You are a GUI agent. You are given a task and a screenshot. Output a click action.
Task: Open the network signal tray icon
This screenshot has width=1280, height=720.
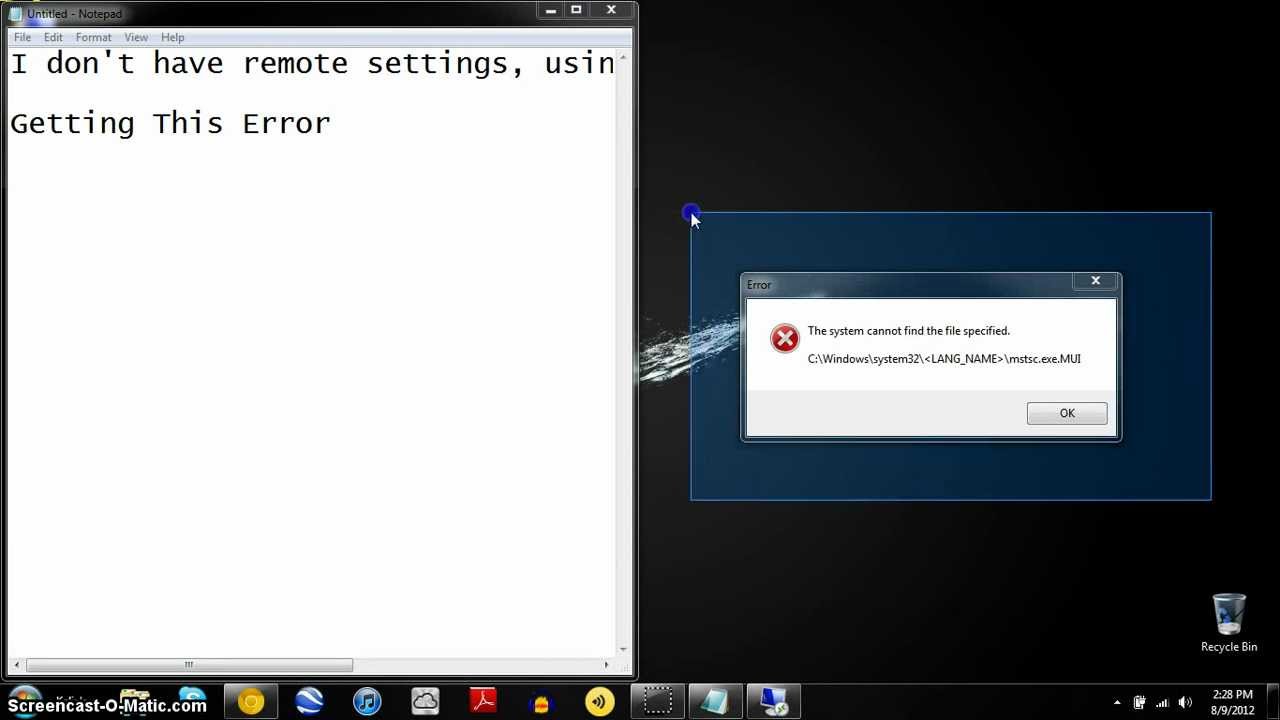pyautogui.click(x=1163, y=703)
